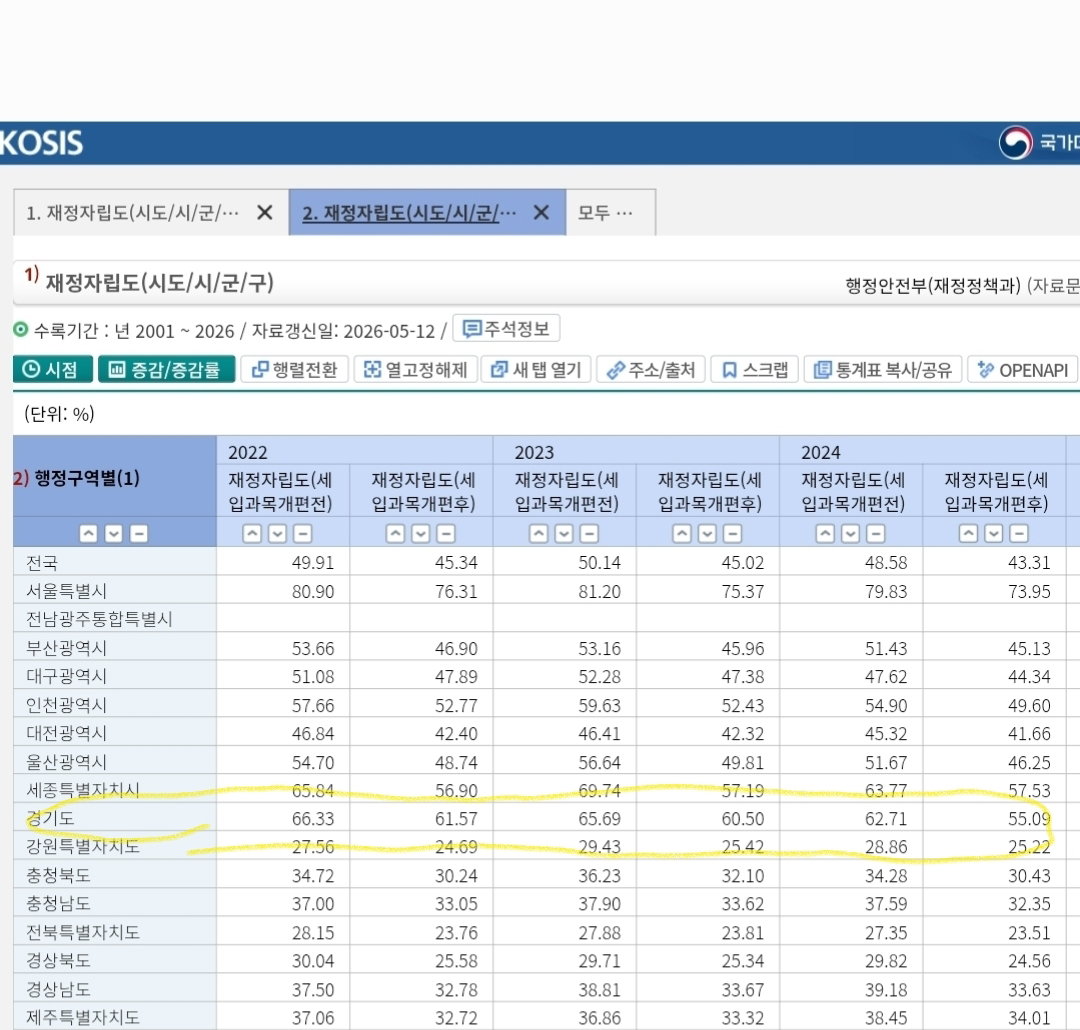The image size is (1080, 1030).
Task: Click 새 탭 열기 to open new tab
Action: coord(536,370)
